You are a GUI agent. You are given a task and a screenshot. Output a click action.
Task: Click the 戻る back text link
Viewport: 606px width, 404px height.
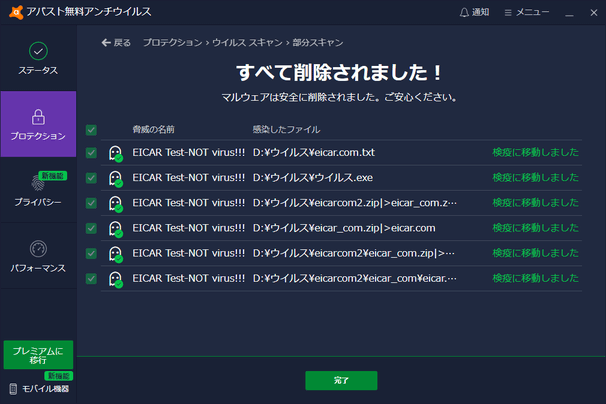[x=122, y=43]
